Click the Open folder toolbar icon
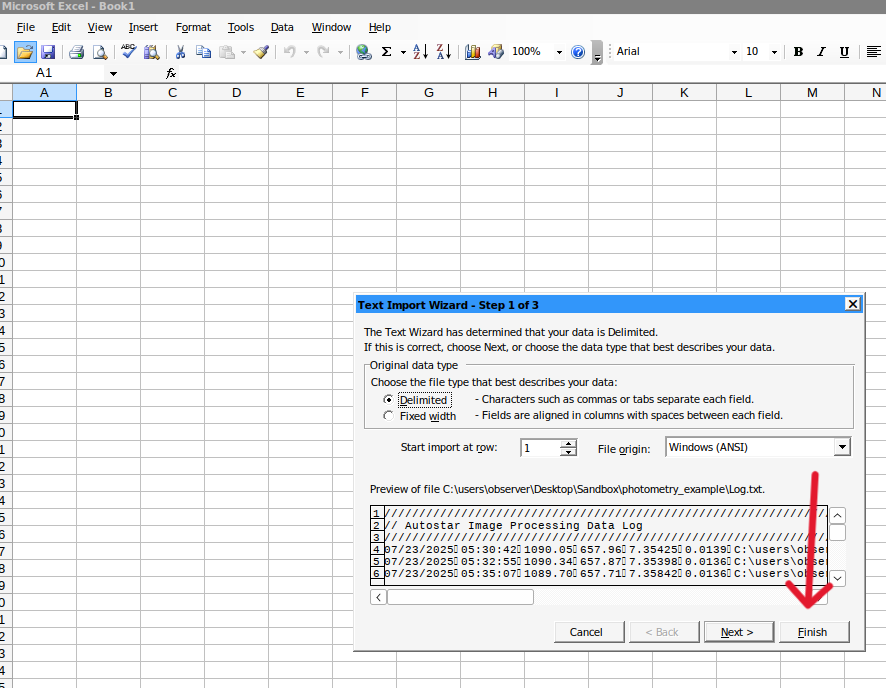This screenshot has height=688, width=886. click(24, 52)
